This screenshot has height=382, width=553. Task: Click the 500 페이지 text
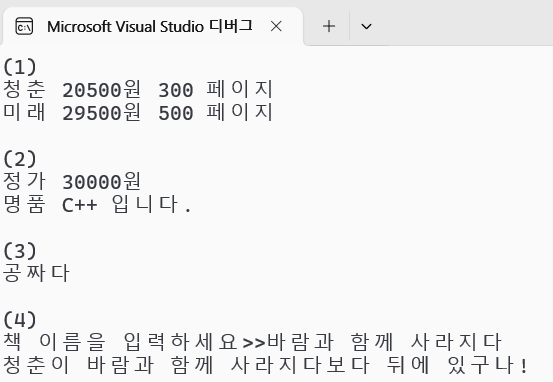(215, 113)
